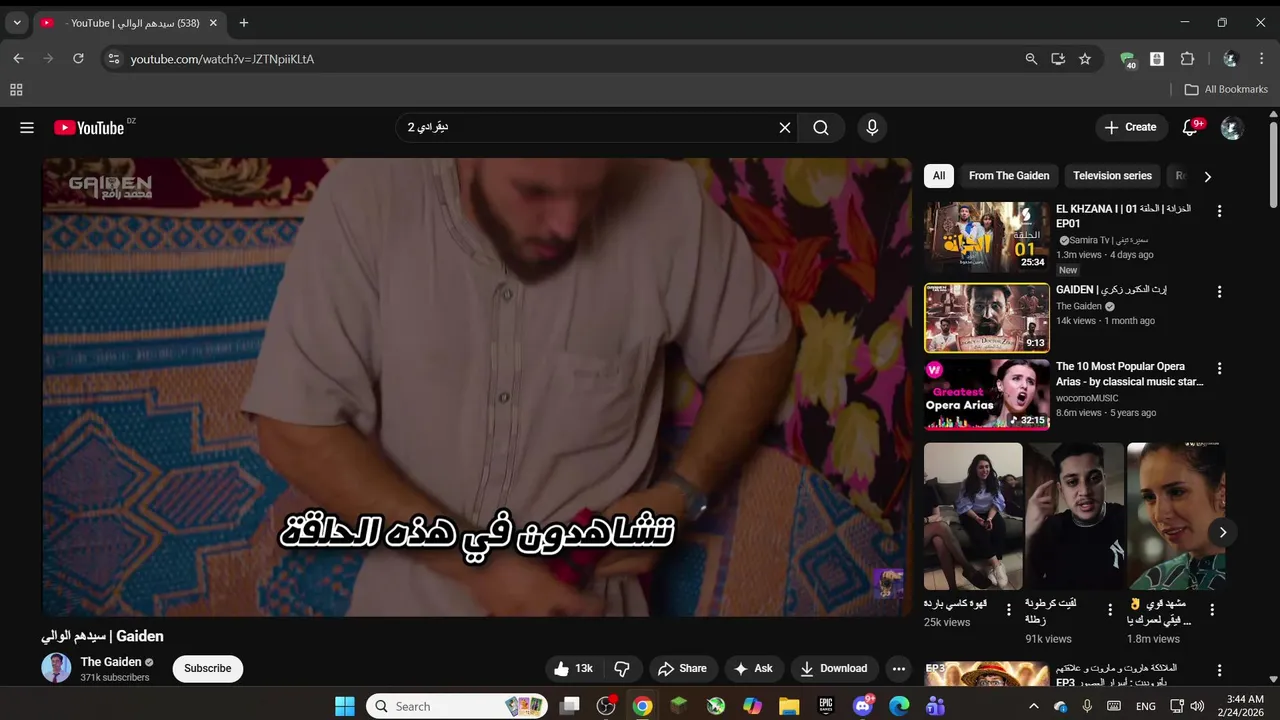Open the 9:13 GAIDEN video thumbnail

[x=987, y=318]
